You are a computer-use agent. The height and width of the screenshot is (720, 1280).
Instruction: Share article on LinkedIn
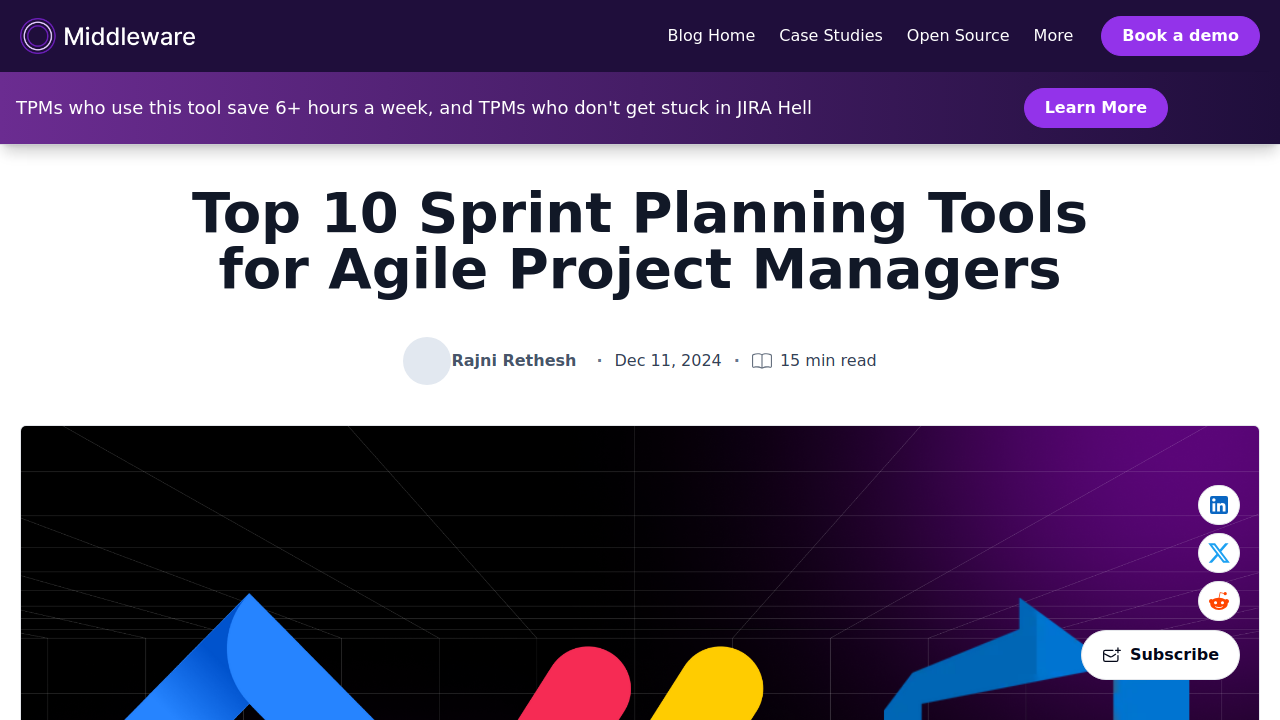pos(1219,505)
